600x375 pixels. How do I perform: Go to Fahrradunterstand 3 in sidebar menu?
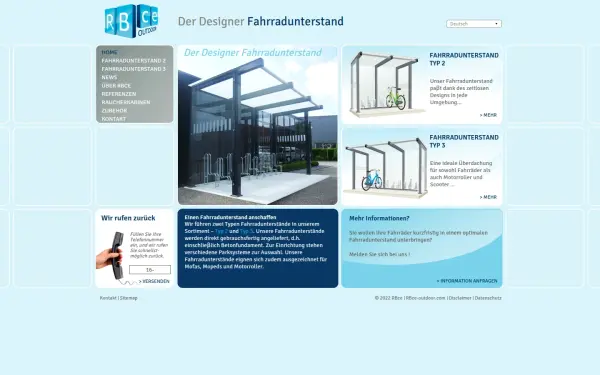point(134,69)
